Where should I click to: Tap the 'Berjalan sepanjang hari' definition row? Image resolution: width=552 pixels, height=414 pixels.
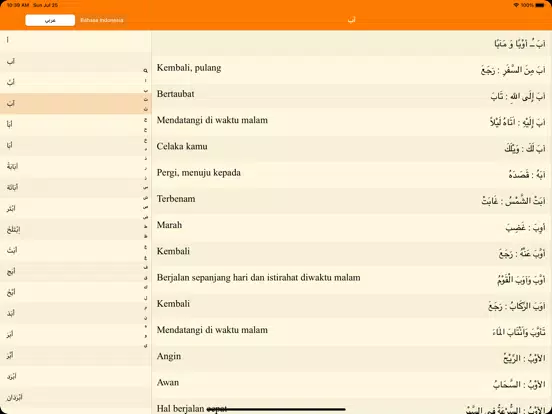pos(352,280)
